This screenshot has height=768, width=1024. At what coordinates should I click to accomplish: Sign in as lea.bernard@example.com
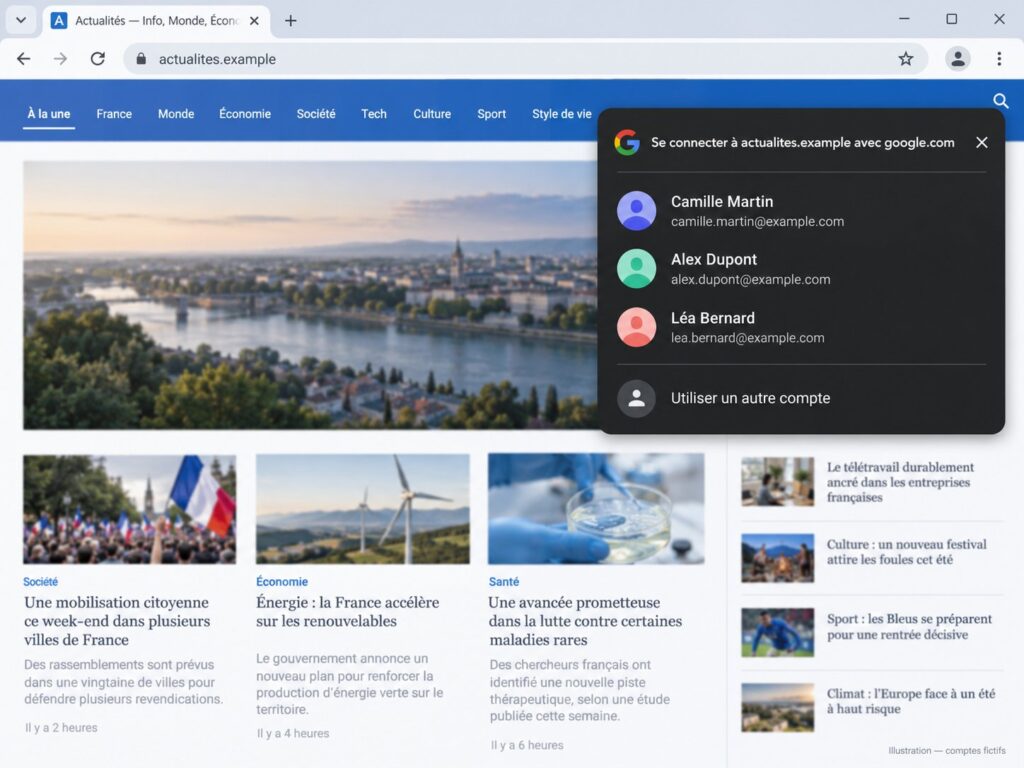pyautogui.click(x=801, y=327)
